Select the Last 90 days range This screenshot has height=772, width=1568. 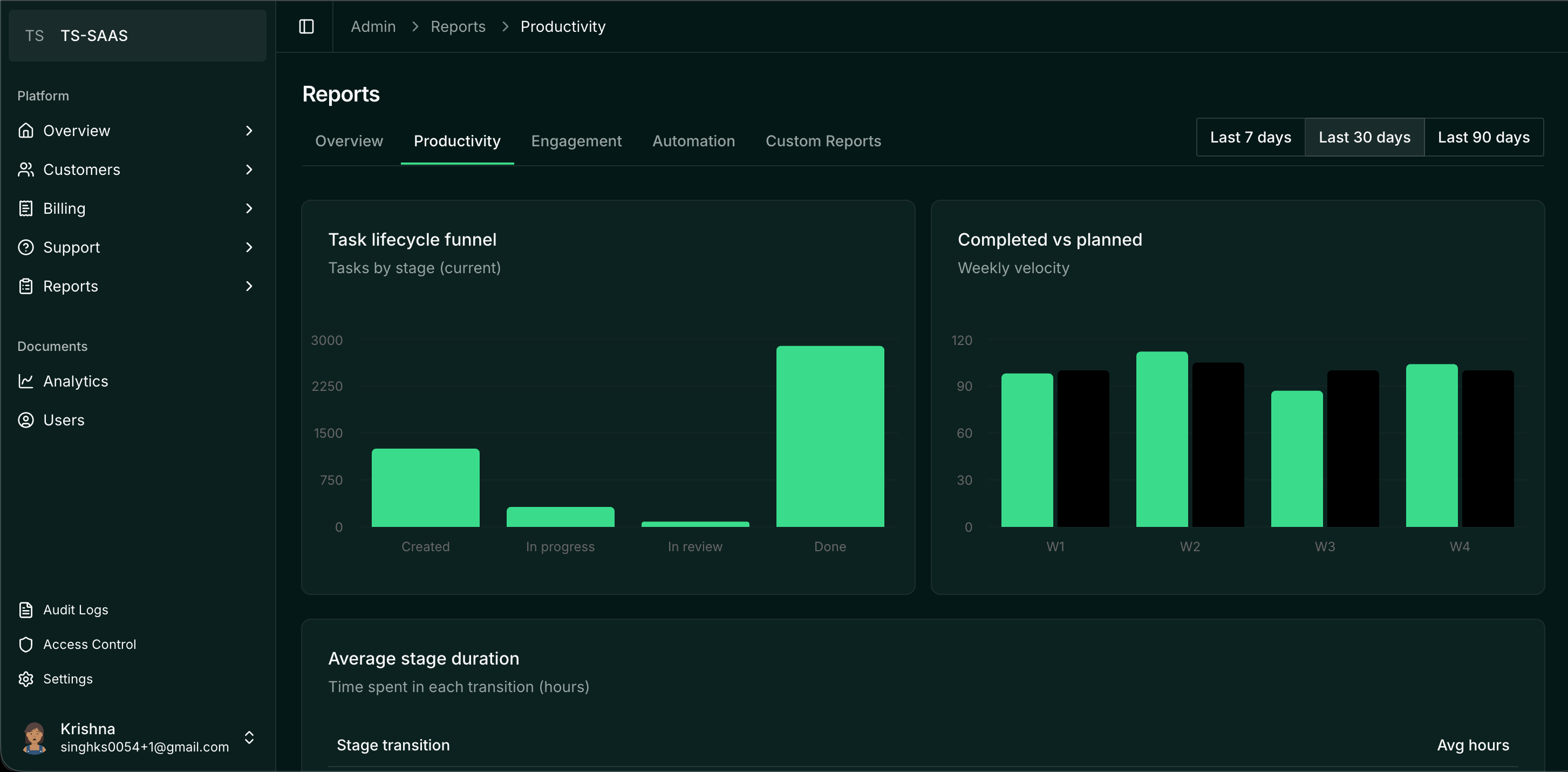coord(1483,138)
